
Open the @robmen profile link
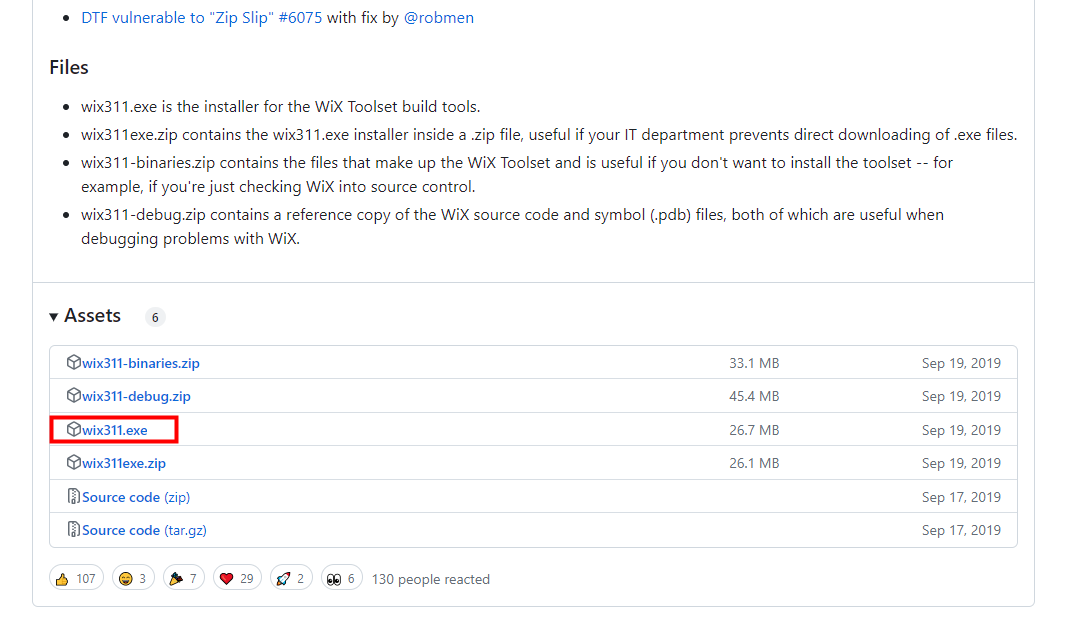(x=439, y=18)
